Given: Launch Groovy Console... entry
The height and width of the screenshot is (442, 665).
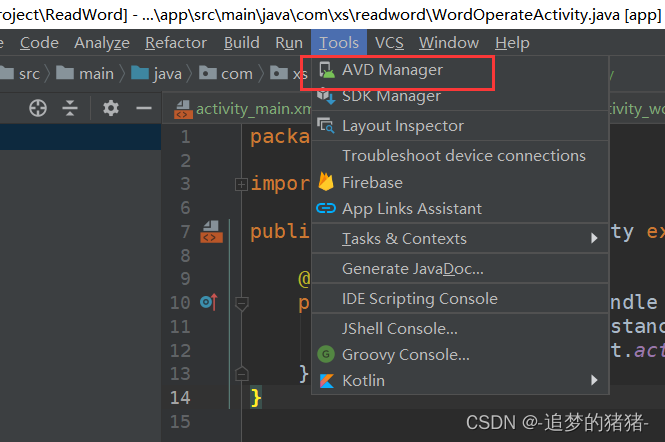Looking at the screenshot, I should click(460, 355).
